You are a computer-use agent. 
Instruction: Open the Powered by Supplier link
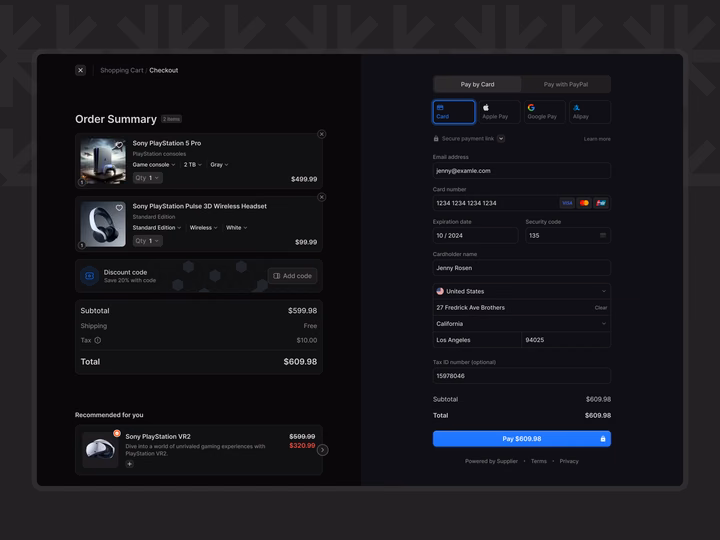[x=491, y=461]
